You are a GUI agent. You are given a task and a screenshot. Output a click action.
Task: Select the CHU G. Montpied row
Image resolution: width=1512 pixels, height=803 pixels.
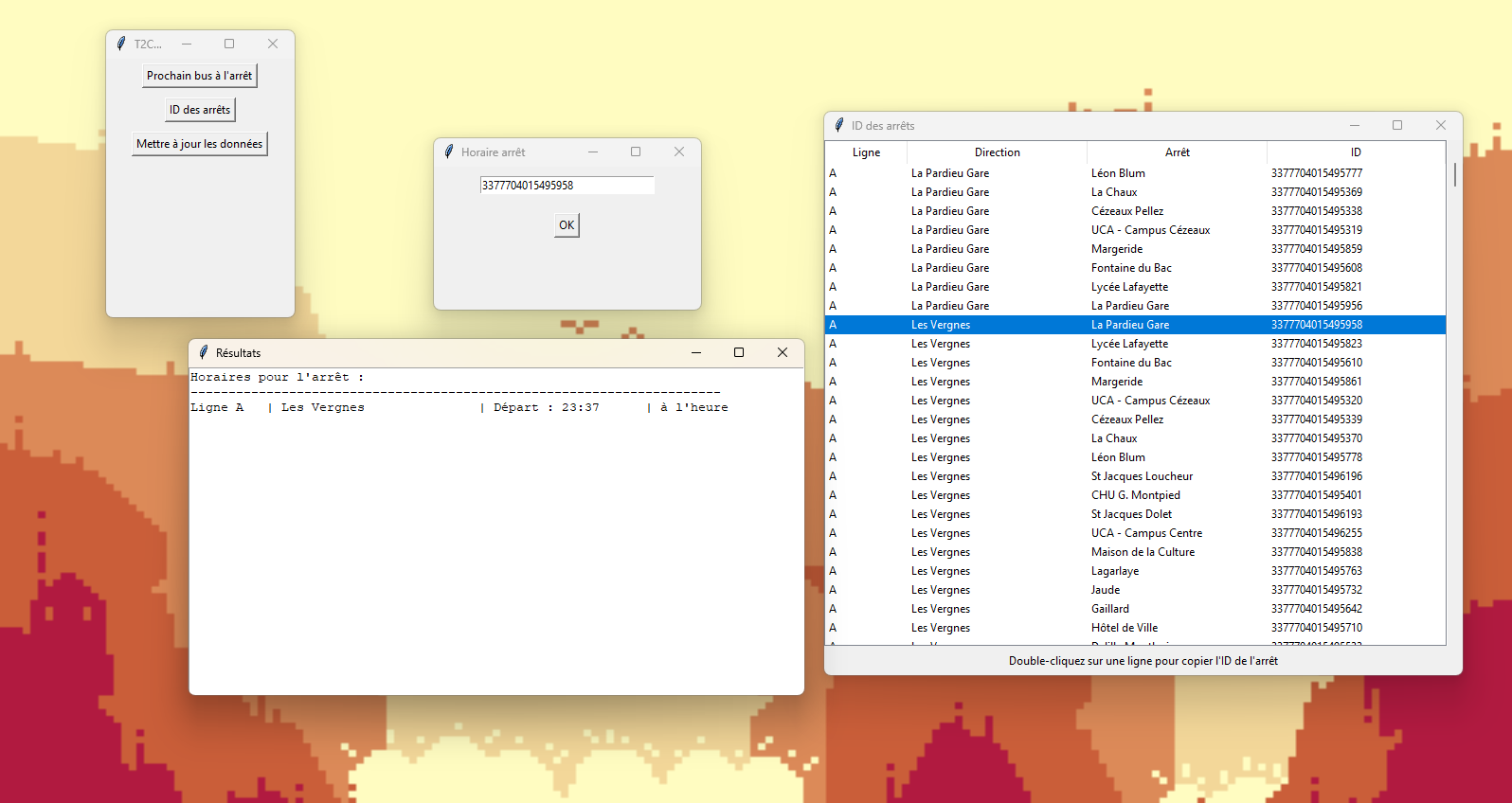[1136, 495]
